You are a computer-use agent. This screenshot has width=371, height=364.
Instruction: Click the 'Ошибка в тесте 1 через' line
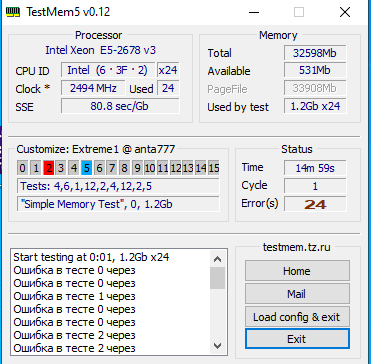[x=74, y=296]
